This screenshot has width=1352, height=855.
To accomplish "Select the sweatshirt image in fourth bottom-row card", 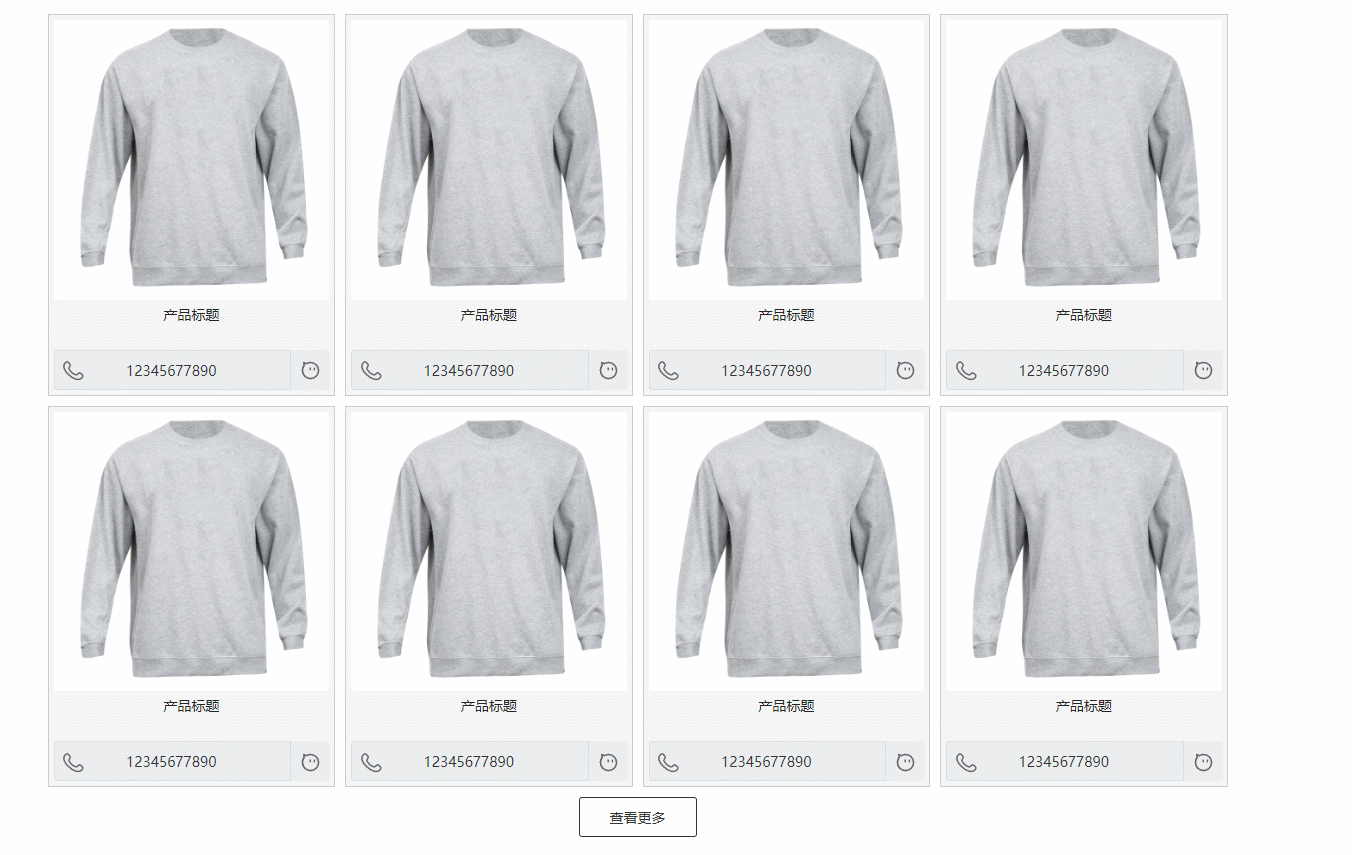I will (x=1084, y=551).
